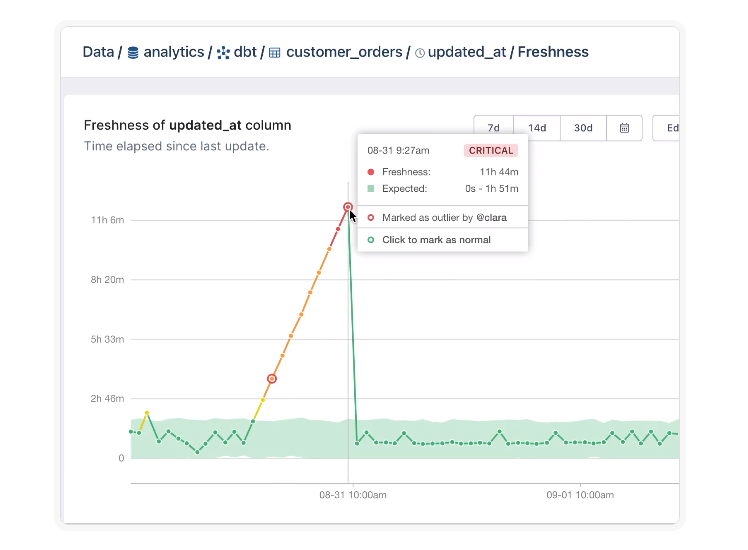Click the analytics database icon in breadcrumb

(x=133, y=52)
